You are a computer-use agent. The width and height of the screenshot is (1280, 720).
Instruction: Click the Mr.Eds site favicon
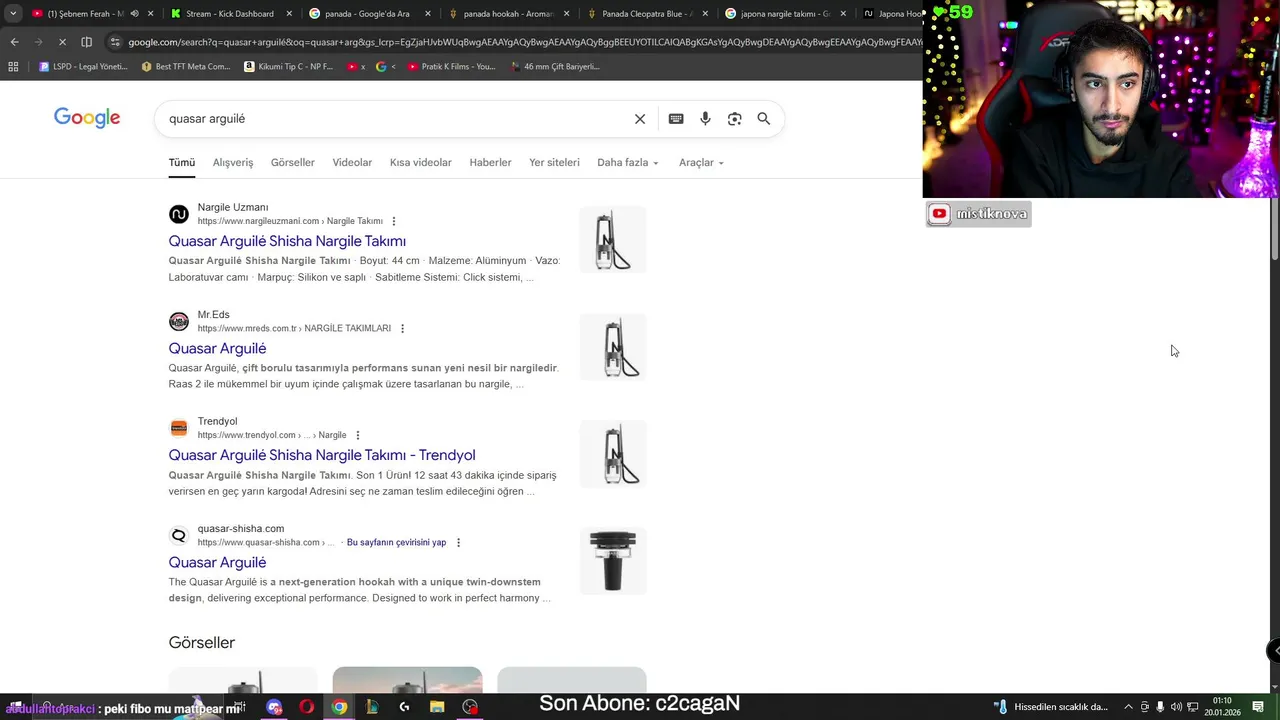[x=179, y=321]
